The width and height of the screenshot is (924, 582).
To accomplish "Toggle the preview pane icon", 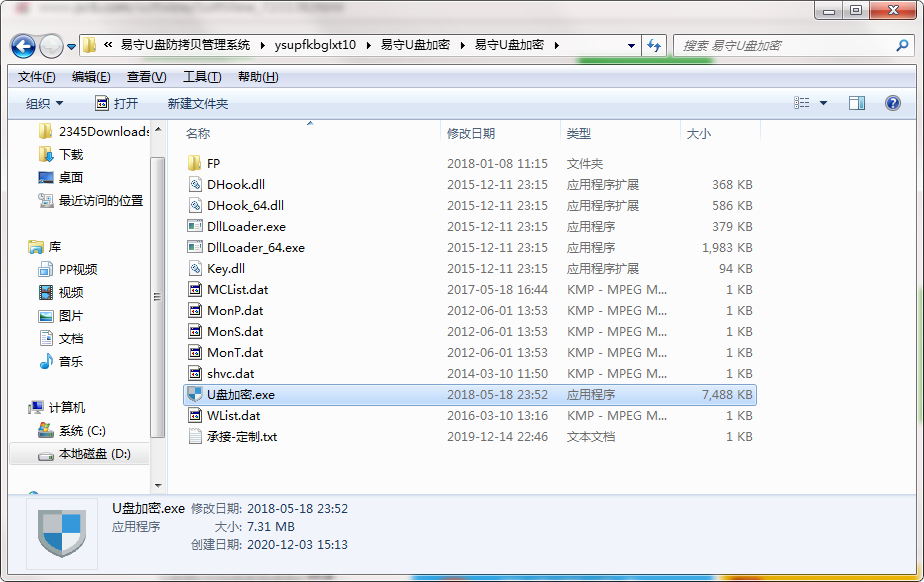I will 857,104.
